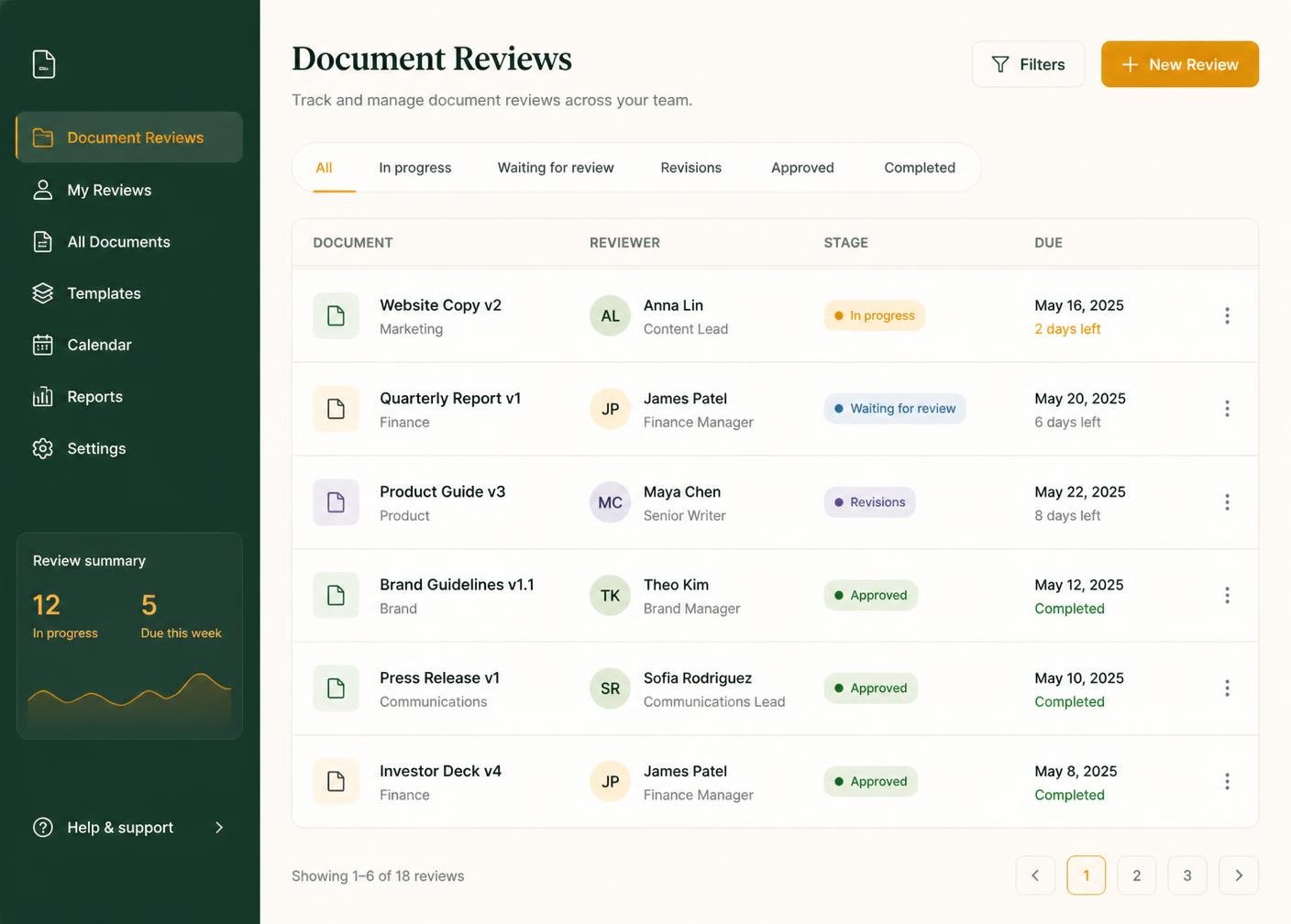
Task: Create a New Review
Action: [1180, 64]
